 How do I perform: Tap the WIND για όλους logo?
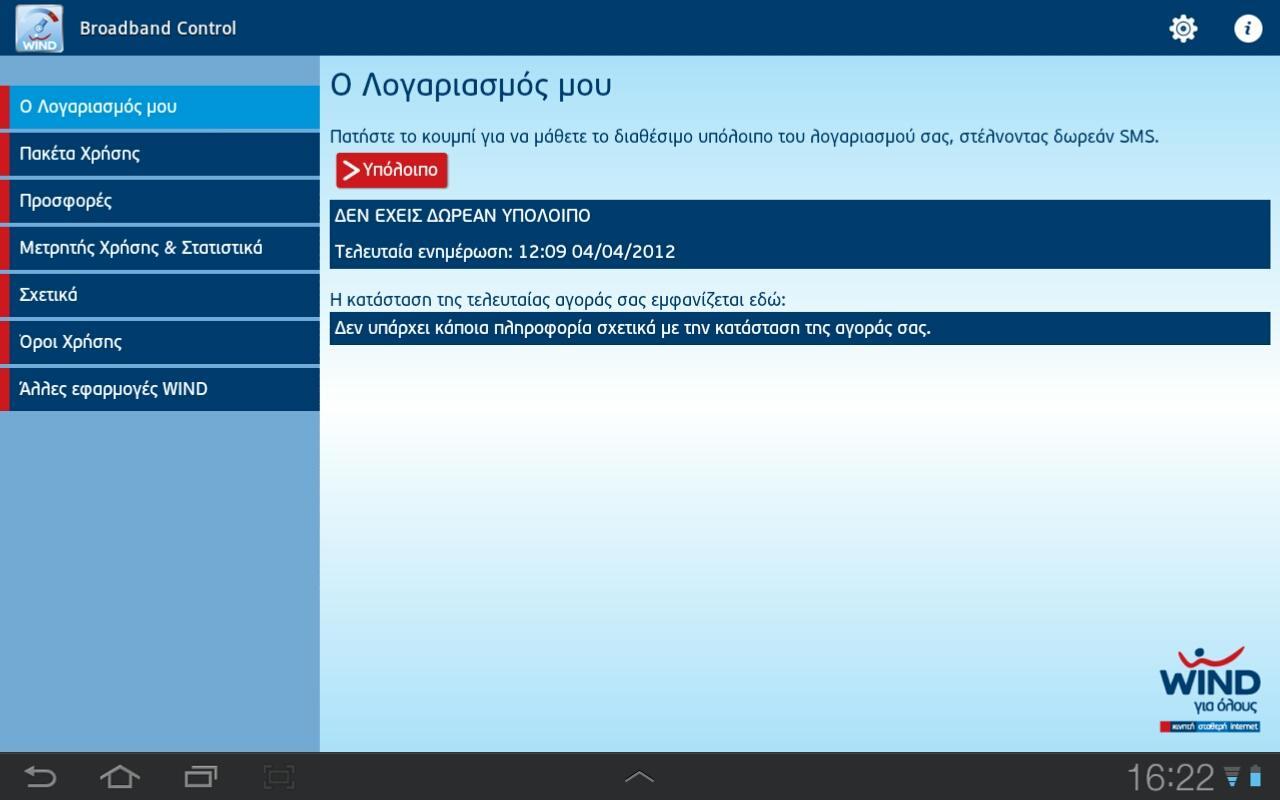point(1210,690)
